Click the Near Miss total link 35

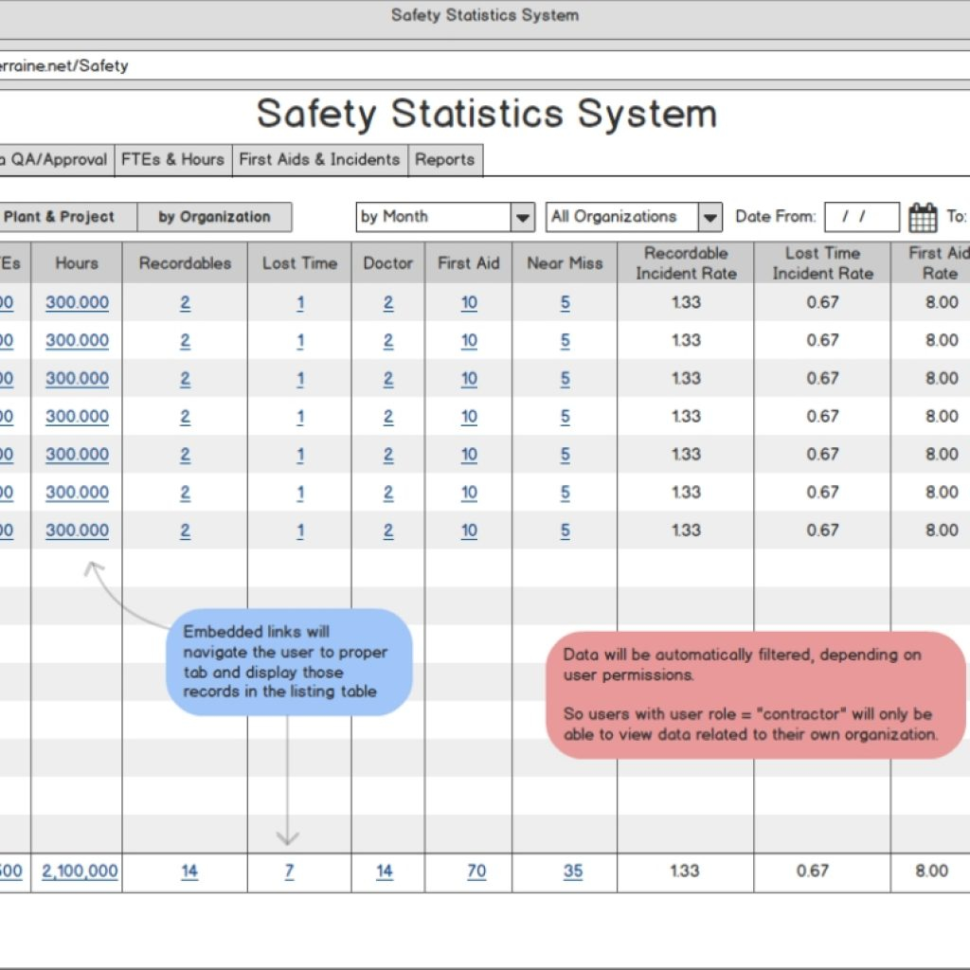point(572,871)
